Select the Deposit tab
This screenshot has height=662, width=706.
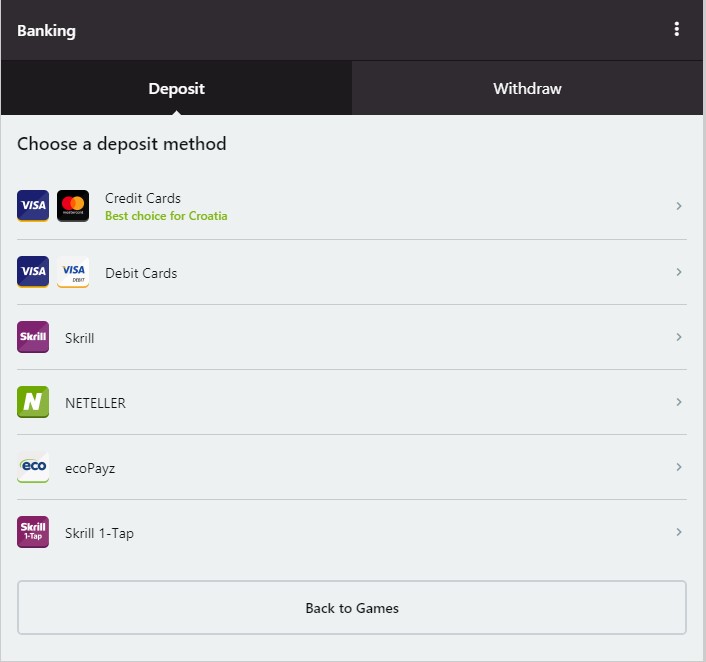(176, 88)
